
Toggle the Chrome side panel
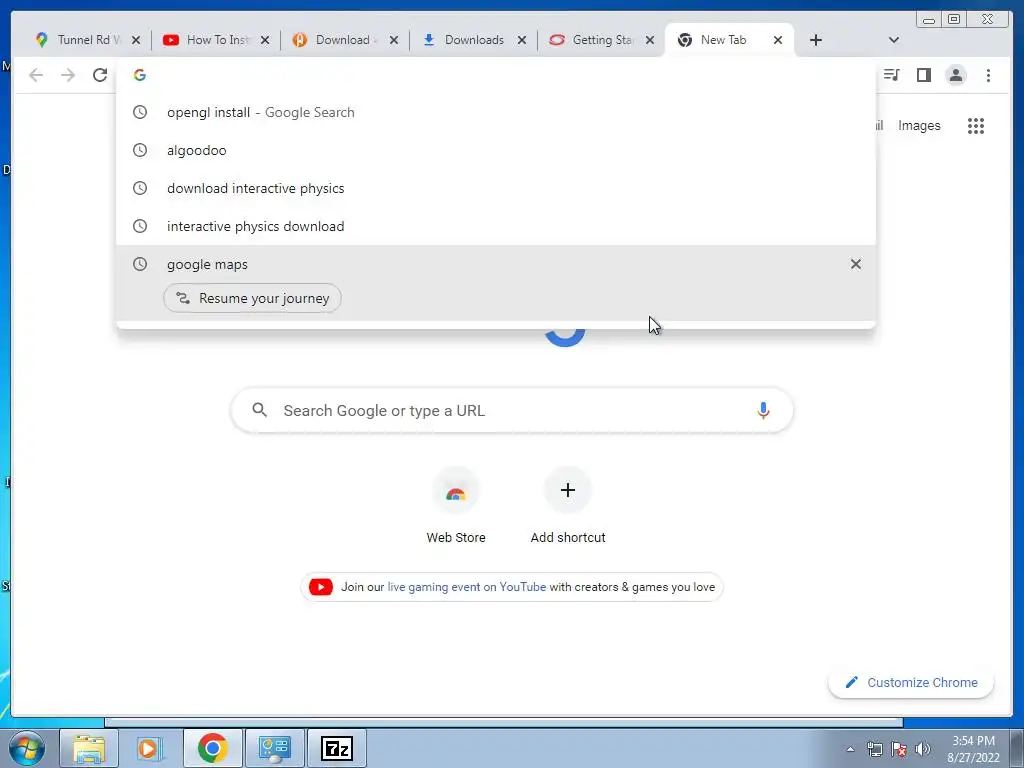(x=923, y=75)
